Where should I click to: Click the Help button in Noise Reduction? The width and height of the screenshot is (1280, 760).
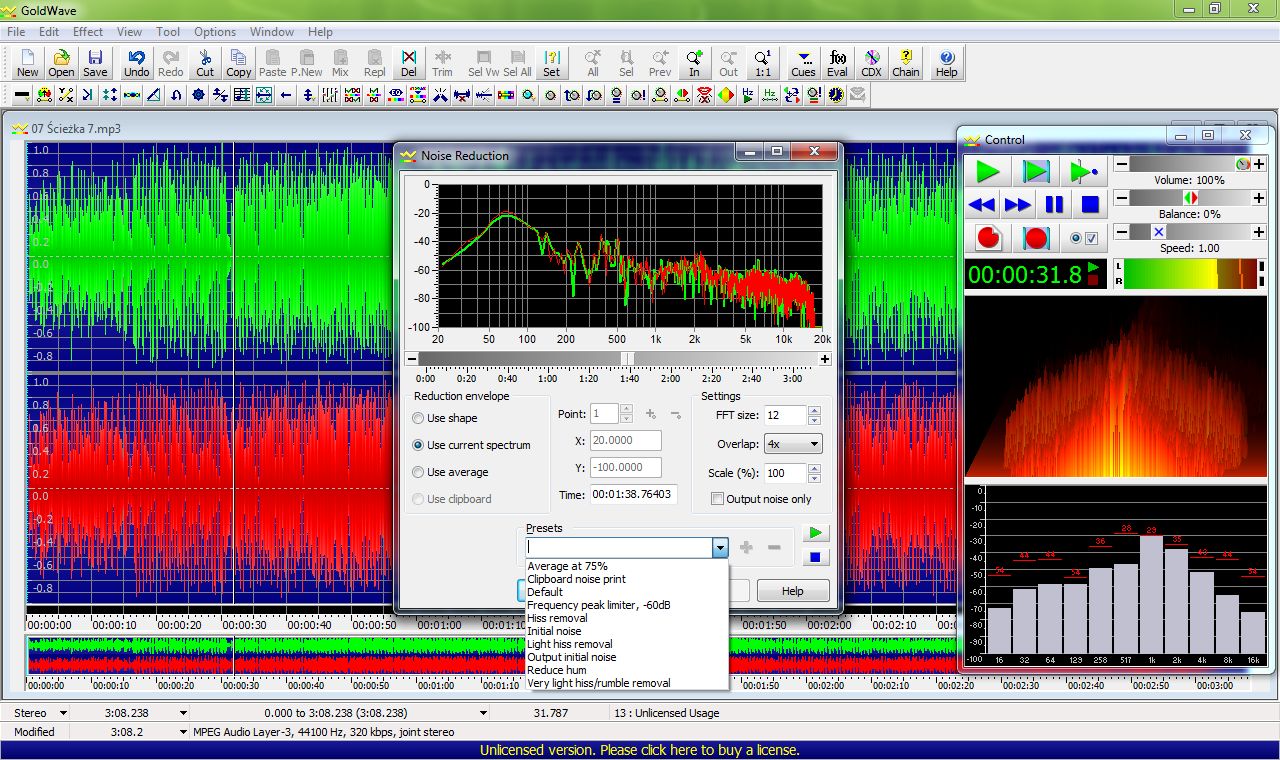tap(793, 591)
